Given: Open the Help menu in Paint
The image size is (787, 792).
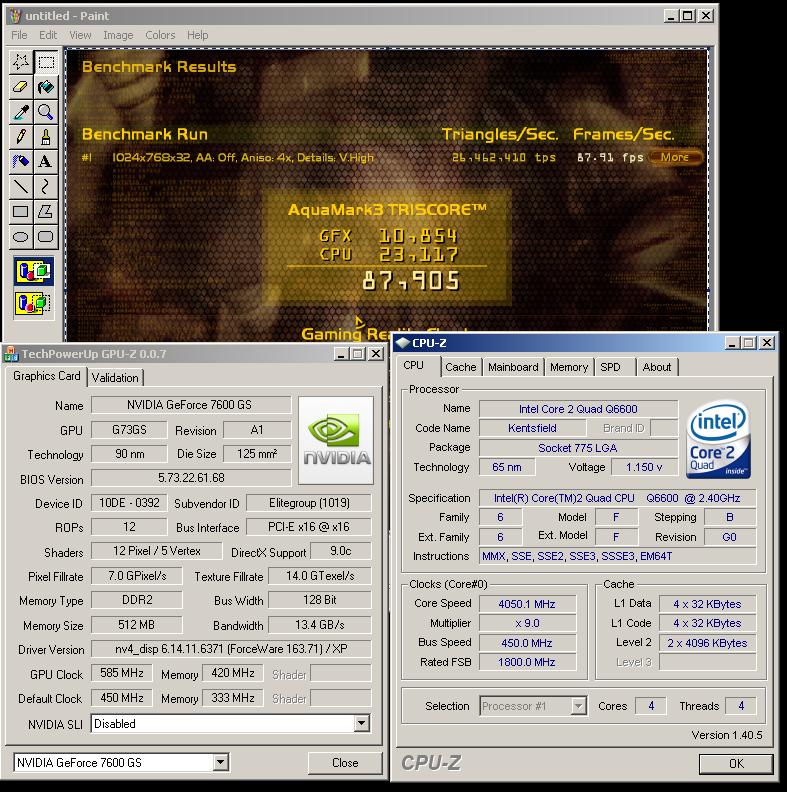Looking at the screenshot, I should pos(198,35).
